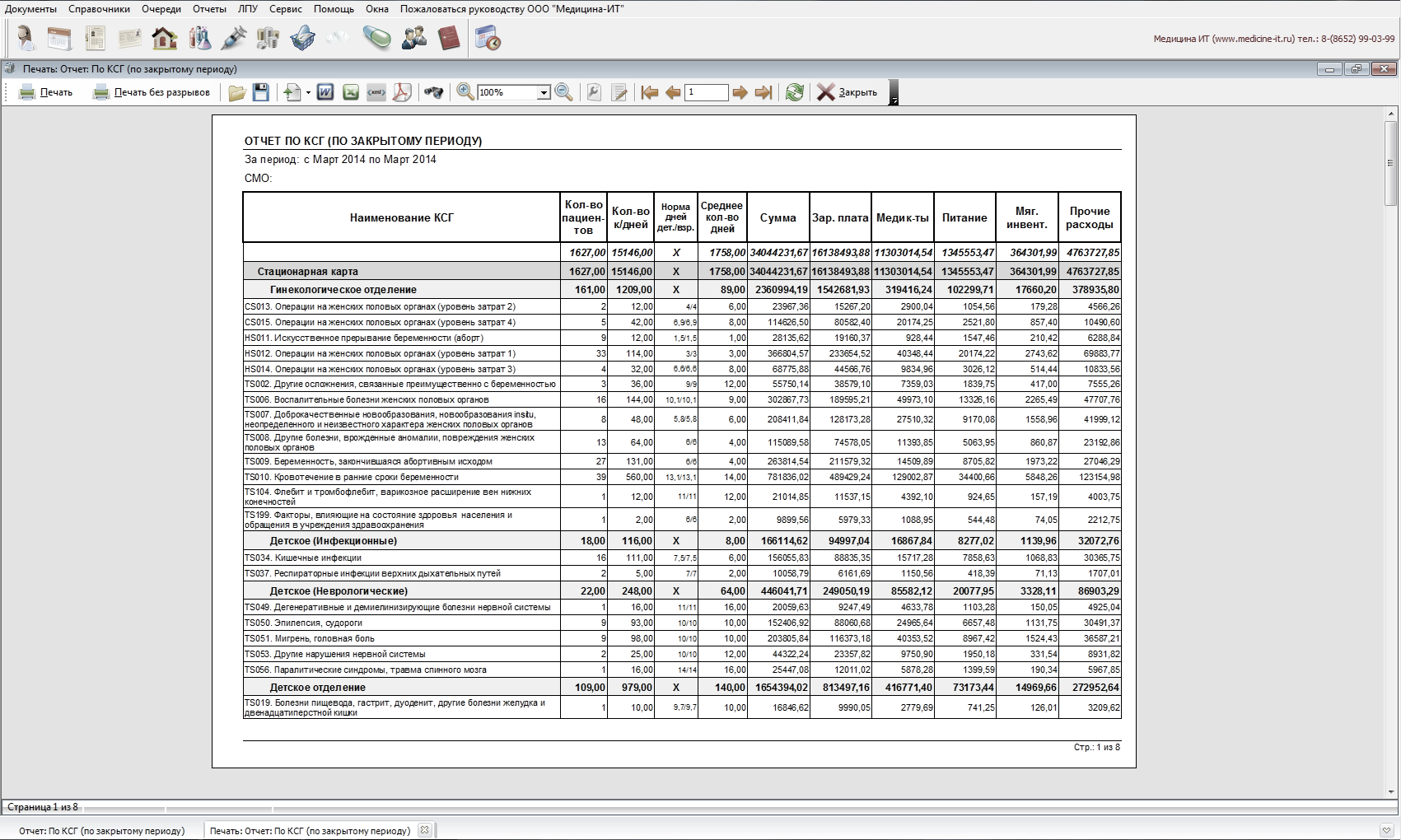Open the green capsule pill icon
Image resolution: width=1401 pixels, height=840 pixels.
point(377,38)
